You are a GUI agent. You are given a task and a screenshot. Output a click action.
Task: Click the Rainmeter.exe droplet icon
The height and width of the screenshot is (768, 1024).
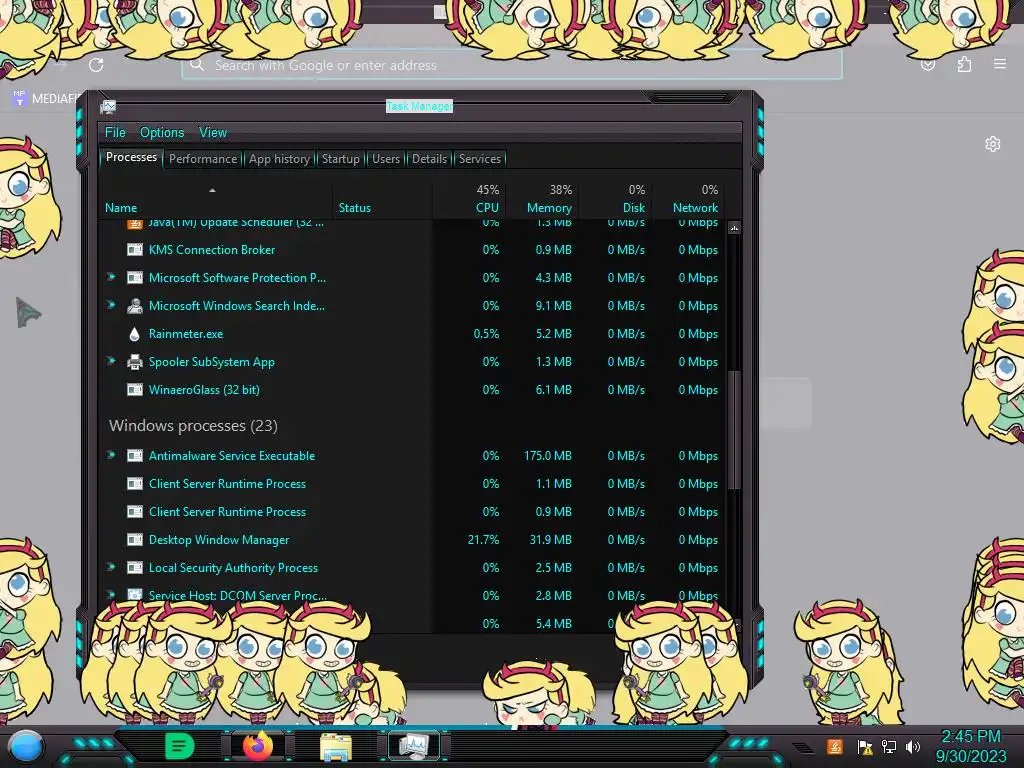click(135, 334)
